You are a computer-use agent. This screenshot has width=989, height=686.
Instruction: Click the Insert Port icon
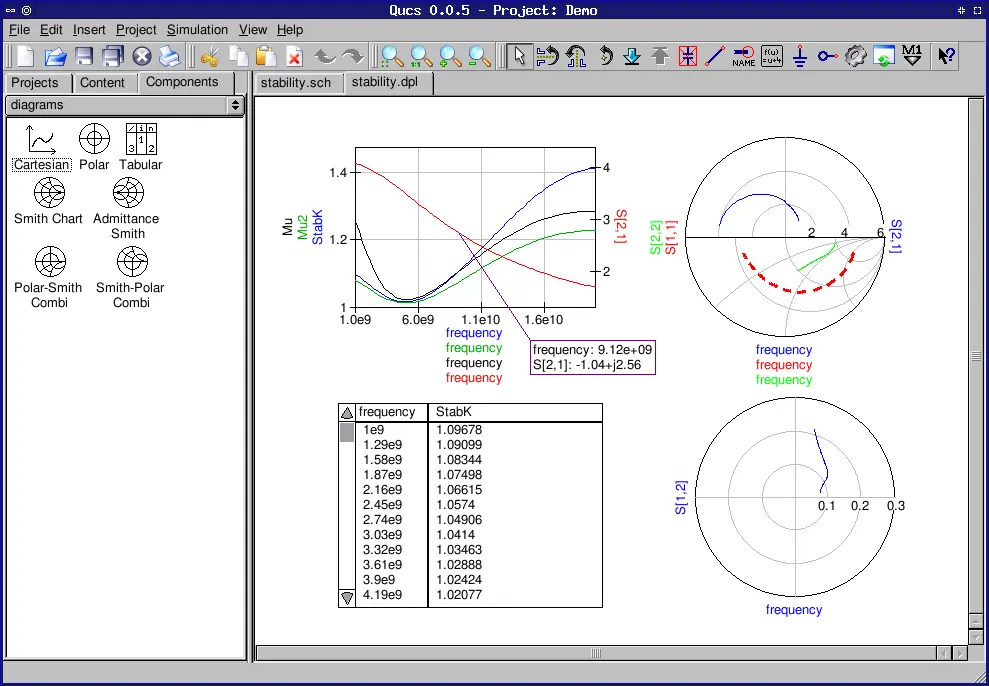click(x=827, y=56)
